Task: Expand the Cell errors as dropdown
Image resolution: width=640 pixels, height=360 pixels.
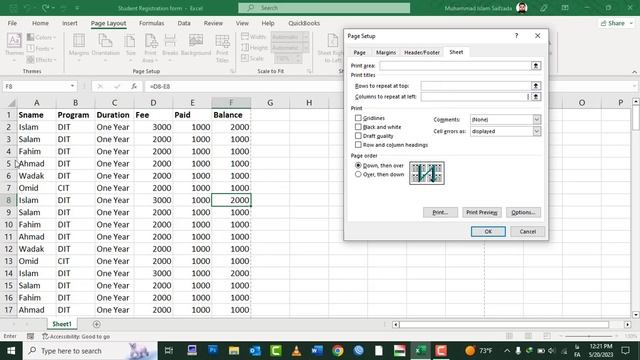Action: (x=537, y=131)
